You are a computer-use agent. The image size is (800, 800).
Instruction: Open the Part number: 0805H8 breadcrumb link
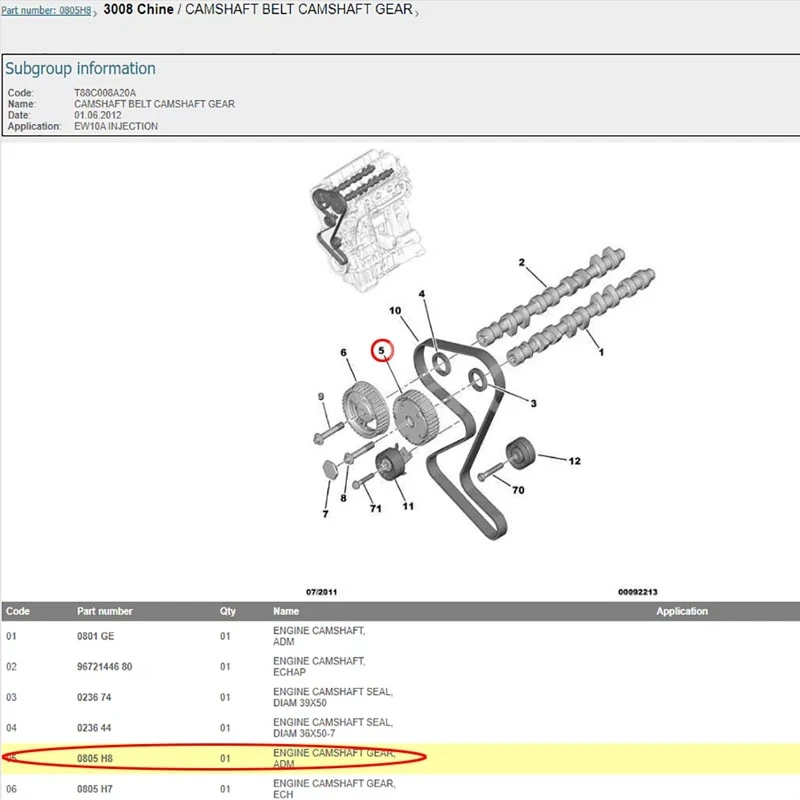click(x=46, y=10)
